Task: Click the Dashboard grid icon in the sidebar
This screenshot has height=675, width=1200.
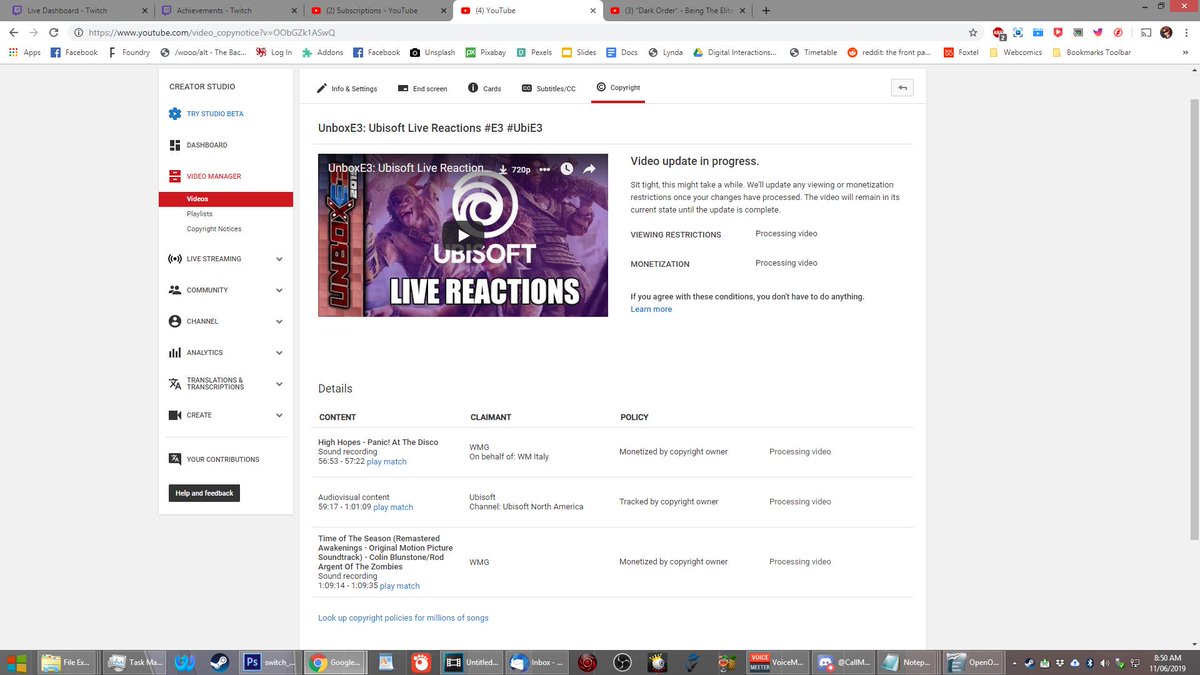Action: pyautogui.click(x=175, y=145)
